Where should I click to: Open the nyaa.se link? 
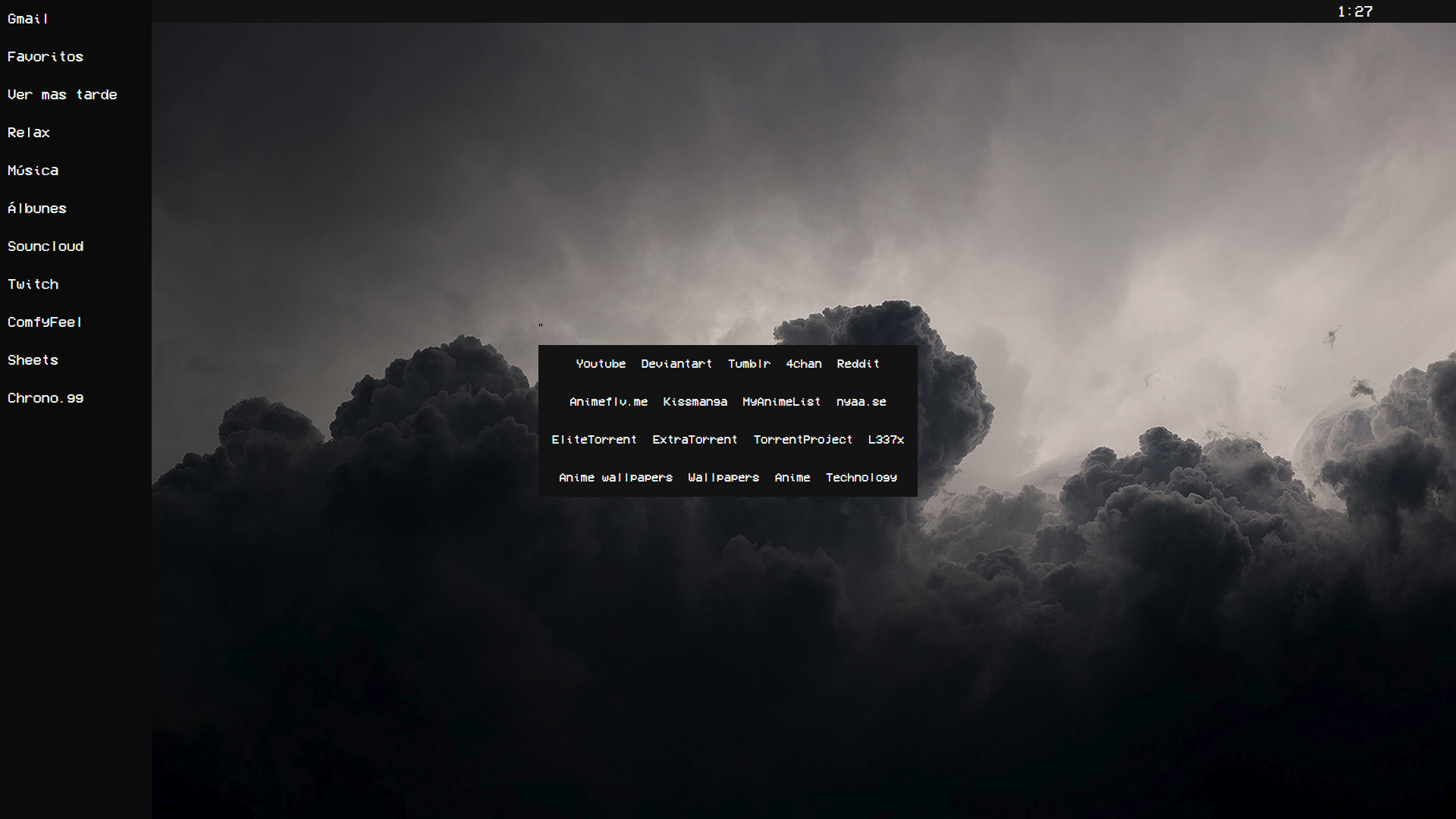pos(861,402)
